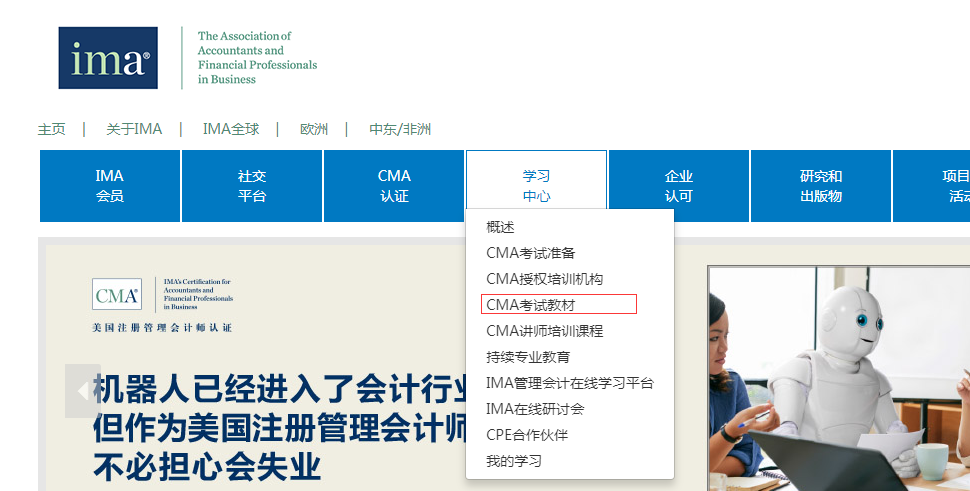Image resolution: width=970 pixels, height=491 pixels.
Task: Open the IMA会员 navigation tab
Action: click(x=109, y=186)
